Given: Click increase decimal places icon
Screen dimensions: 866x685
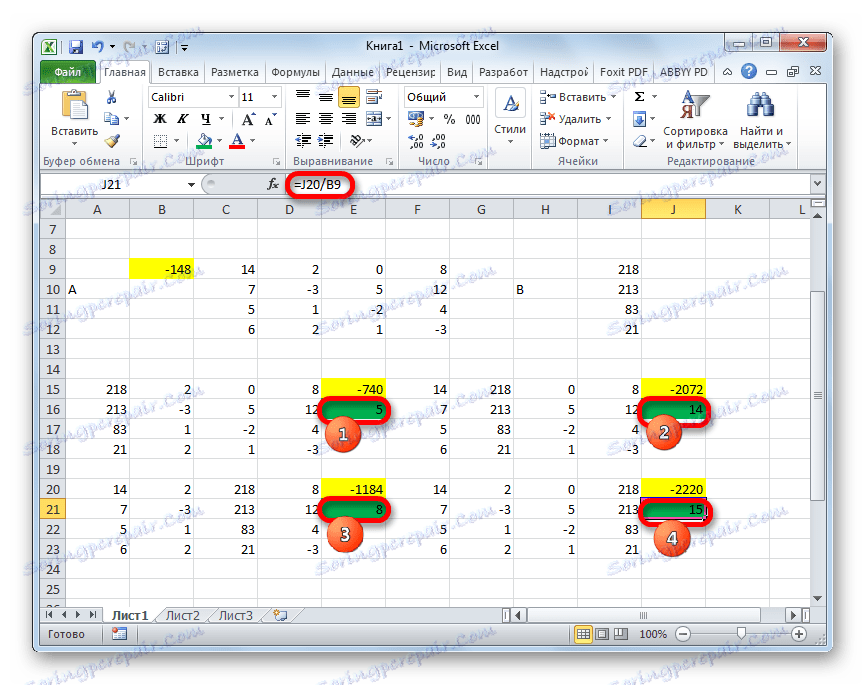Looking at the screenshot, I should pos(415,142).
